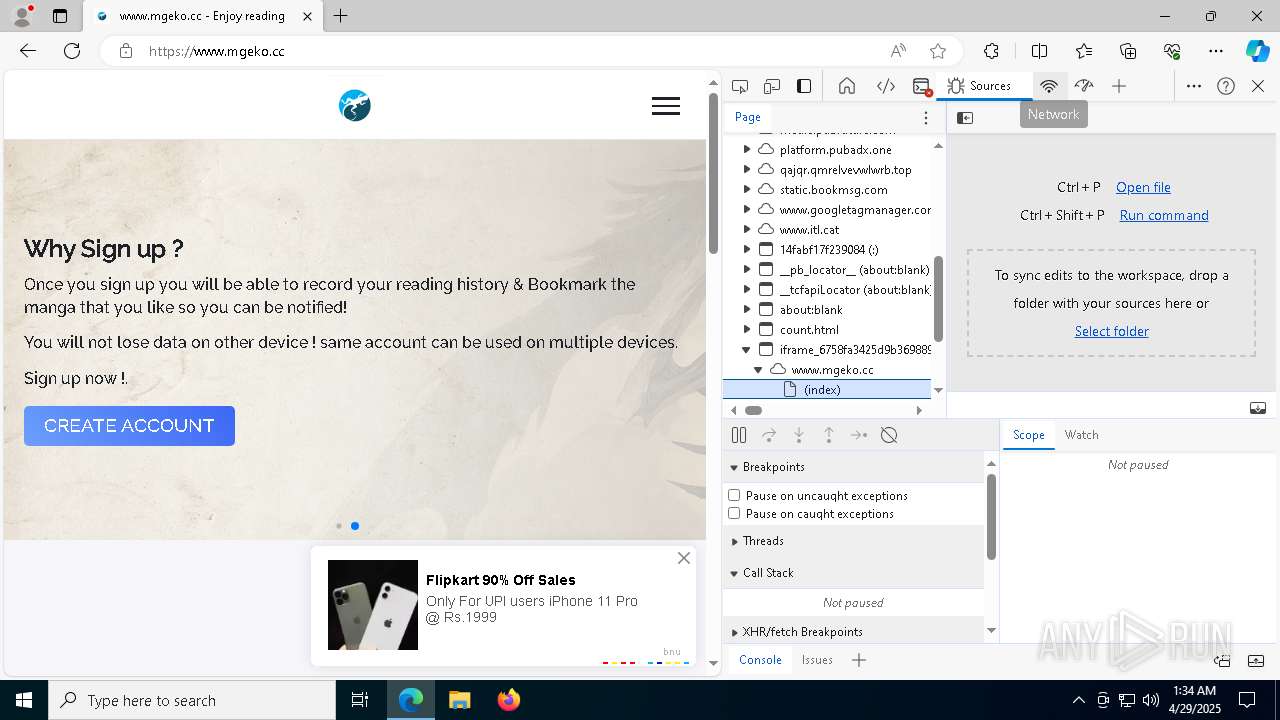Screen dimensions: 1280x720
Task: Click Select folder link
Action: point(1111,331)
